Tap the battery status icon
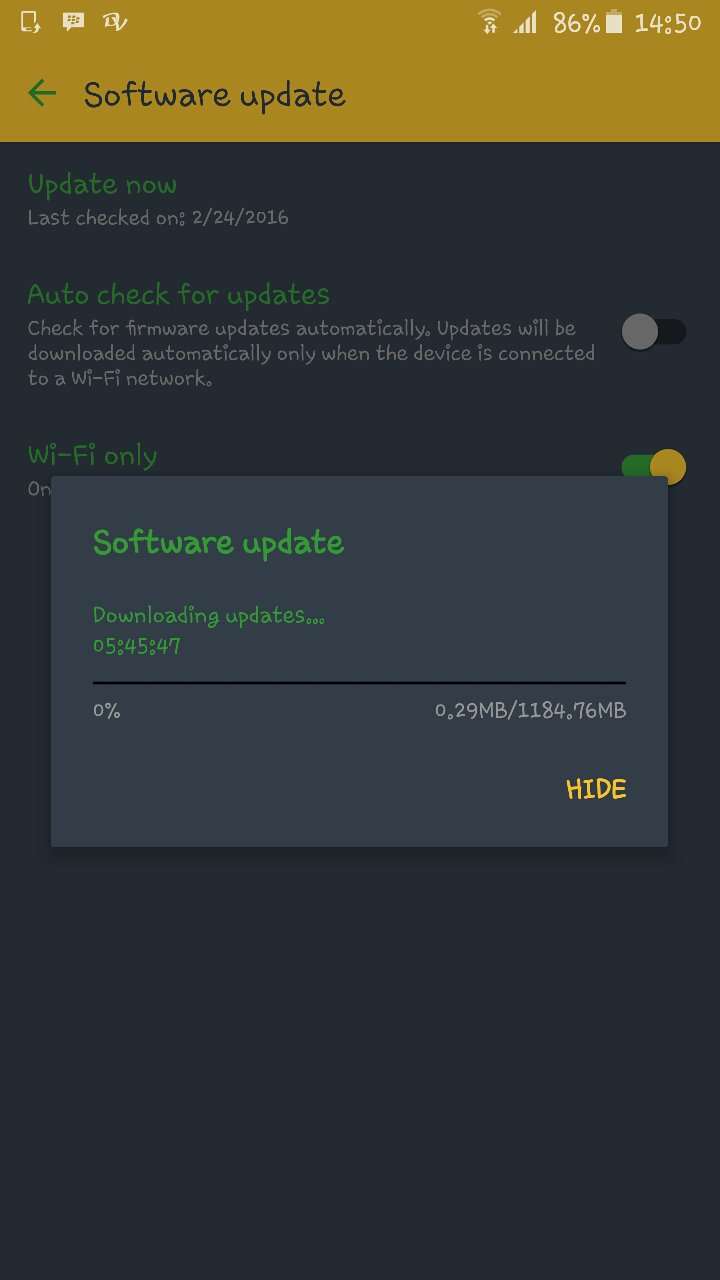This screenshot has width=720, height=1280. tap(614, 22)
